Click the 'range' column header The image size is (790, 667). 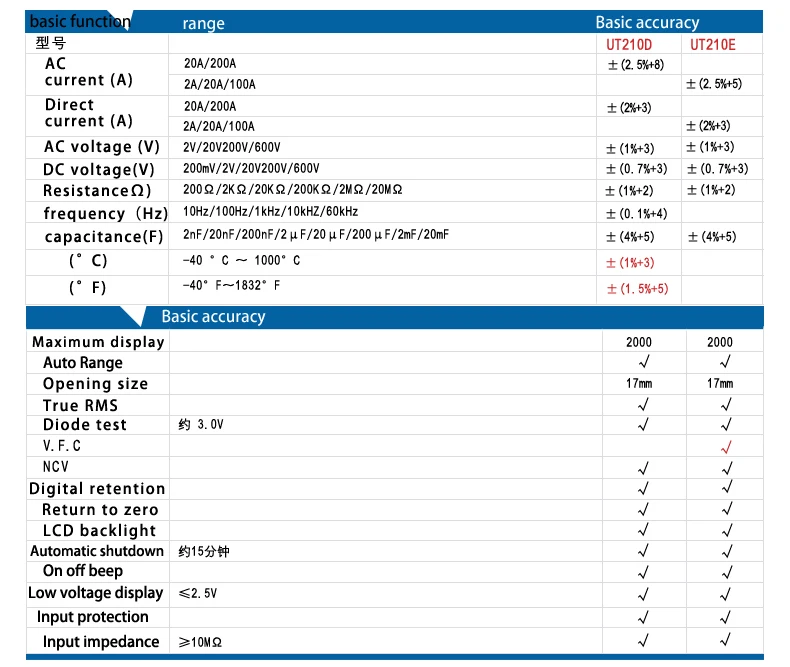204,24
